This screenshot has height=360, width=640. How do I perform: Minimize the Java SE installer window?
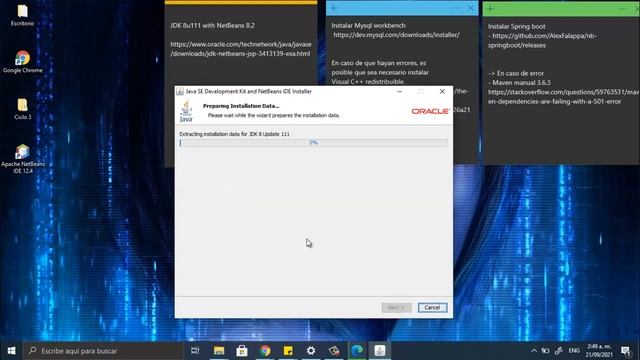click(400, 91)
